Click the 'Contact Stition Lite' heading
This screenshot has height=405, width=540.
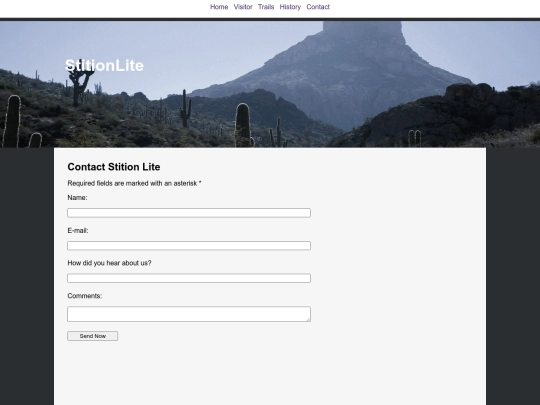click(x=114, y=167)
